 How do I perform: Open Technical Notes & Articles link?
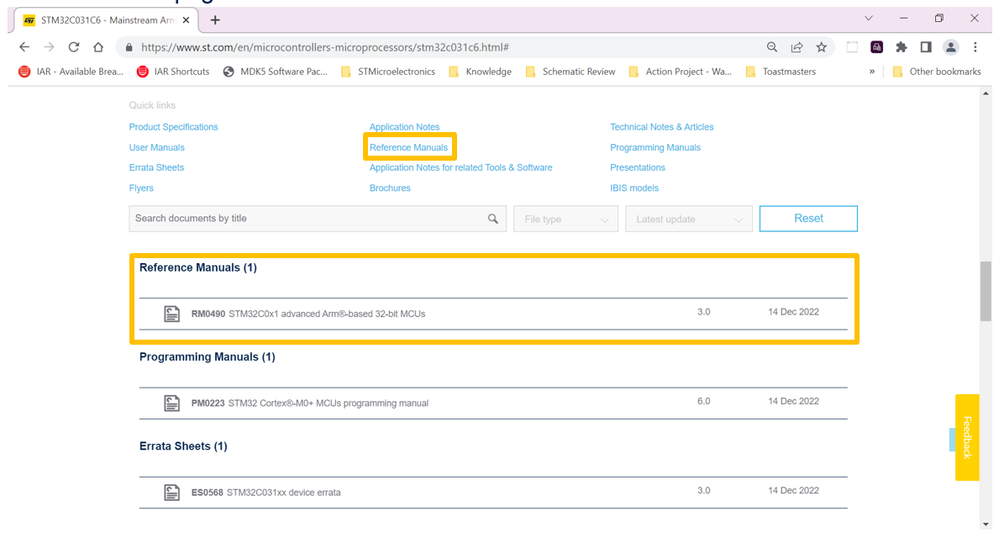pyautogui.click(x=661, y=127)
